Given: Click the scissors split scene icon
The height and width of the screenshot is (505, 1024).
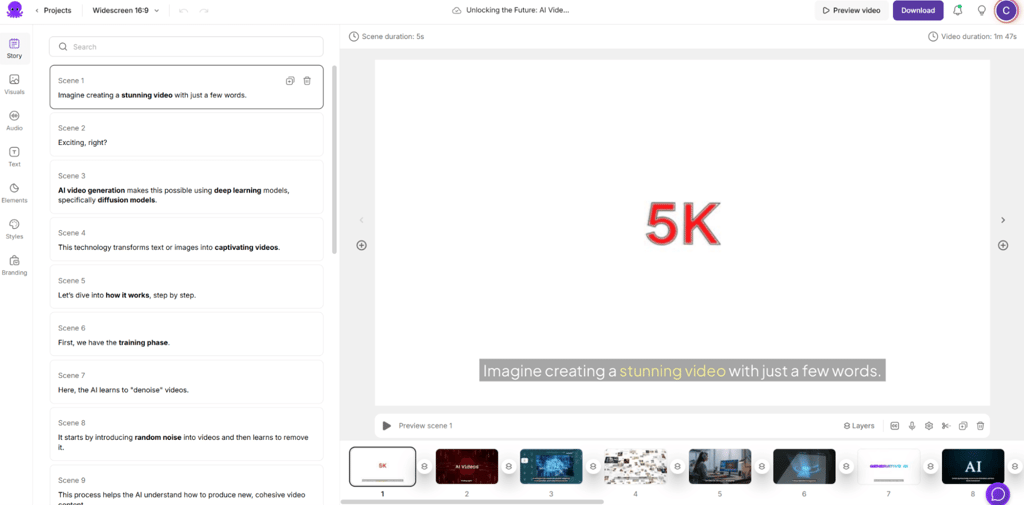Looking at the screenshot, I should pos(946,425).
